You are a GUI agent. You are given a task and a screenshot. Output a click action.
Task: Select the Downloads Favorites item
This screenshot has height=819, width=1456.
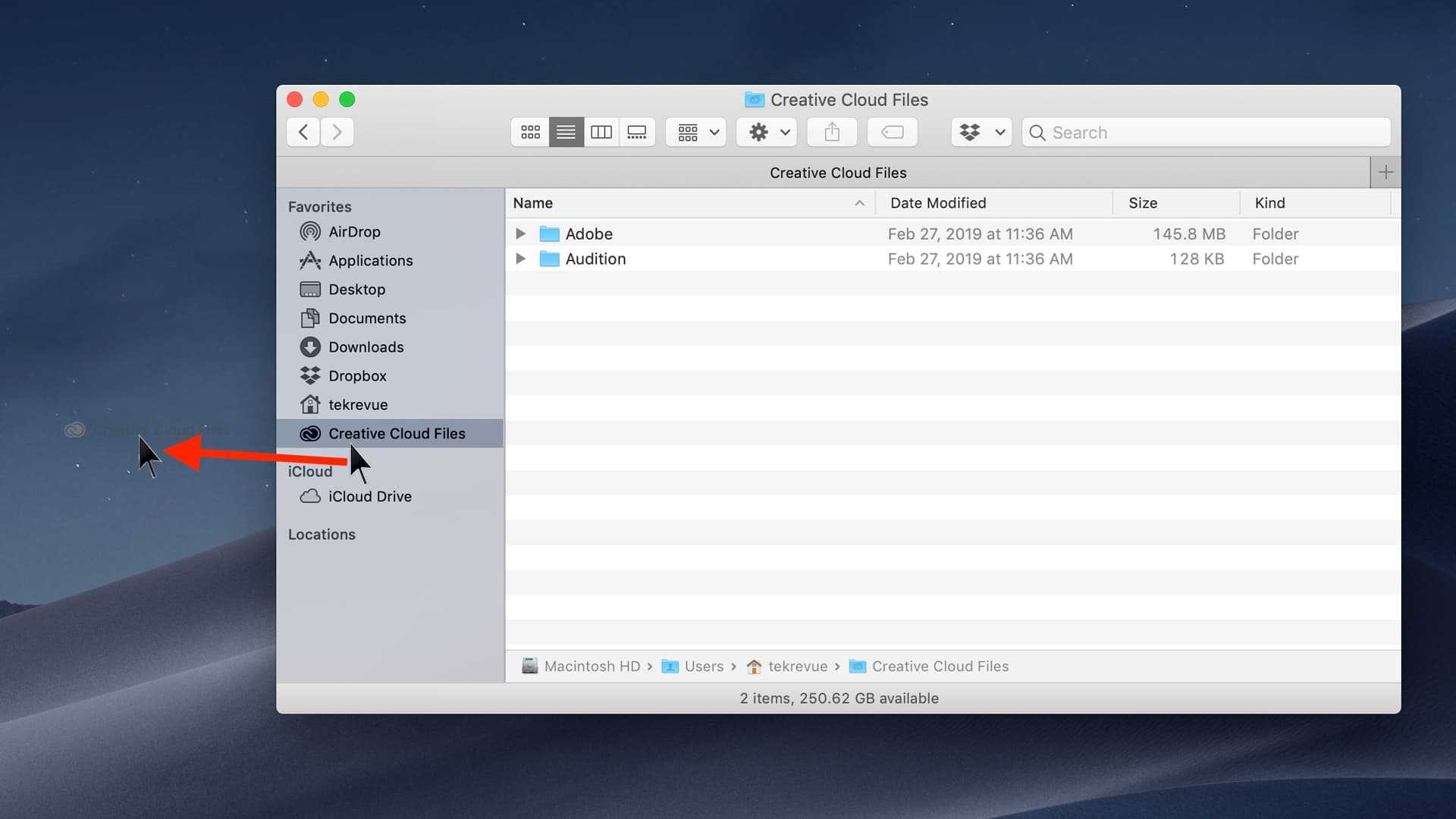pos(366,347)
